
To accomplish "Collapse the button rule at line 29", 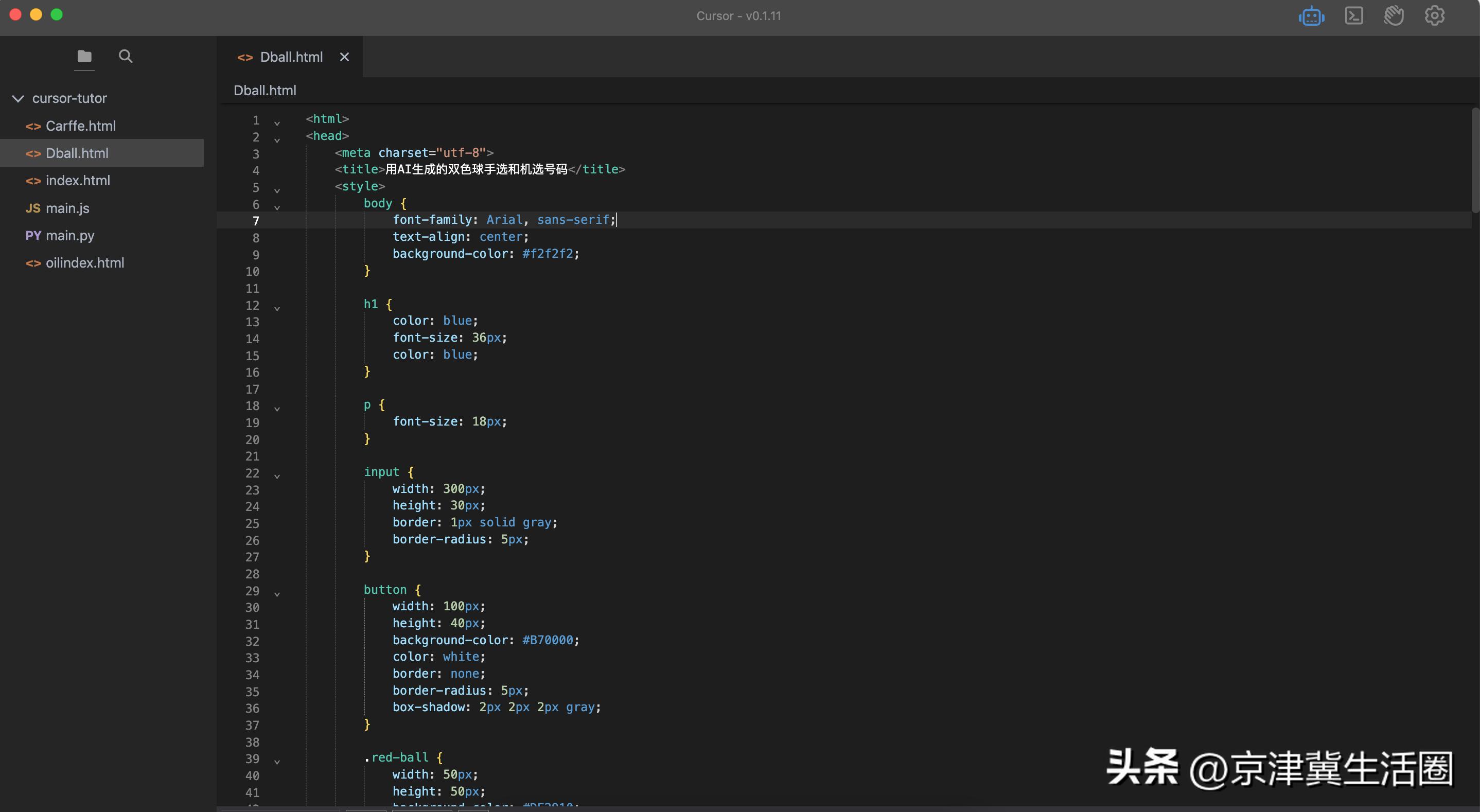I will tap(277, 594).
